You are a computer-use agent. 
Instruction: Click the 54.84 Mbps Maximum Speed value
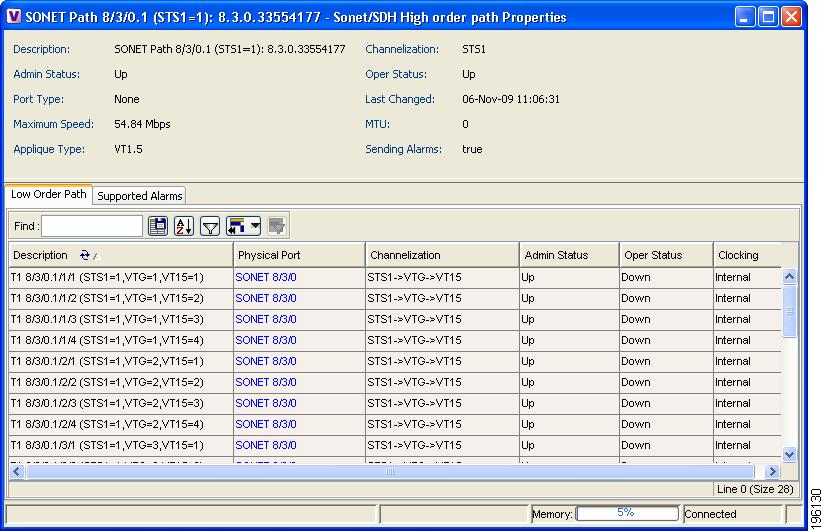[142, 124]
